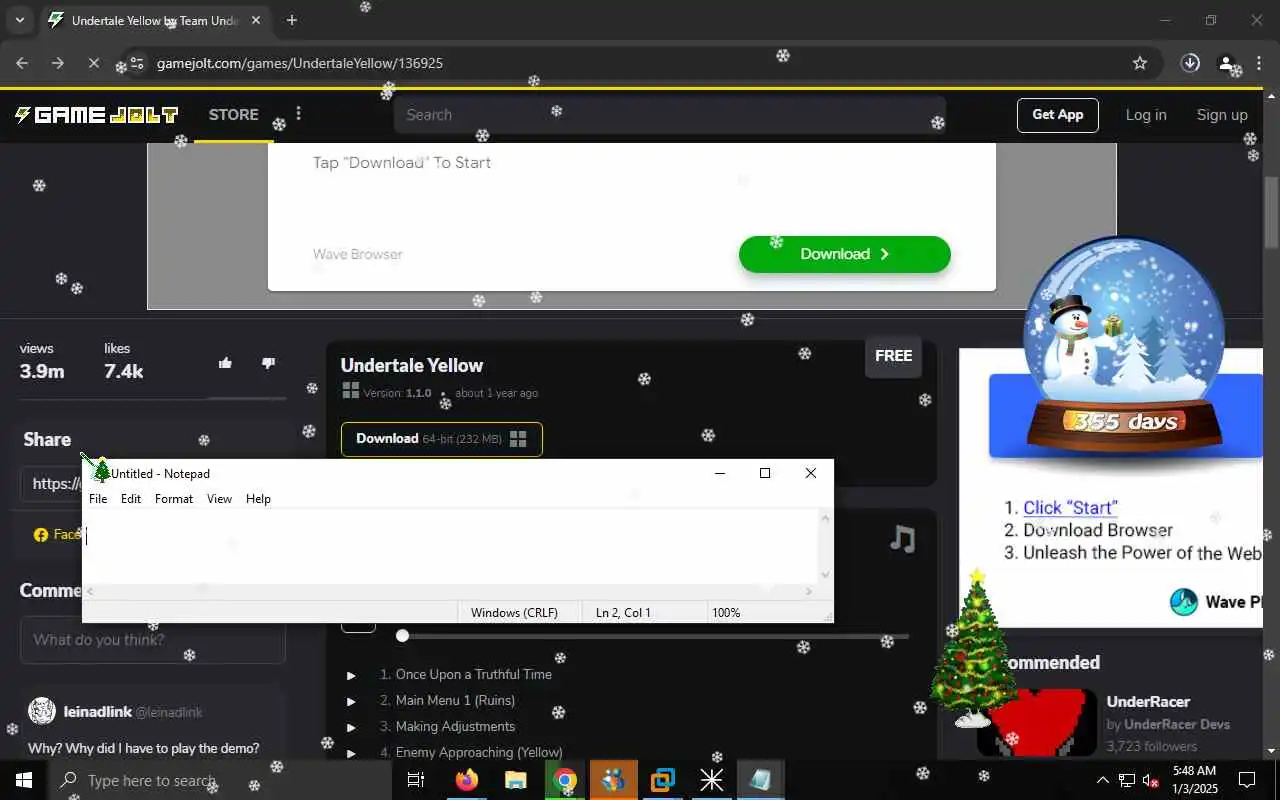Dislike the game with the thumbs-down icon
The width and height of the screenshot is (1280, 800).
(x=268, y=363)
